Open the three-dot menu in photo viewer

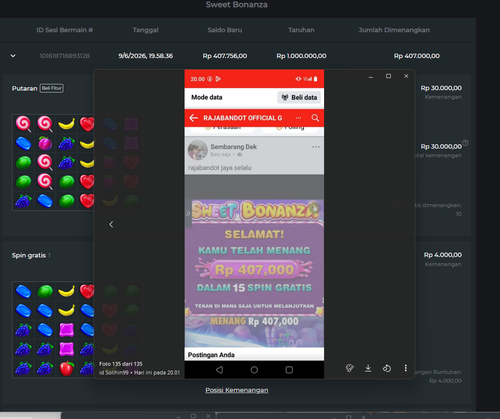(406, 368)
